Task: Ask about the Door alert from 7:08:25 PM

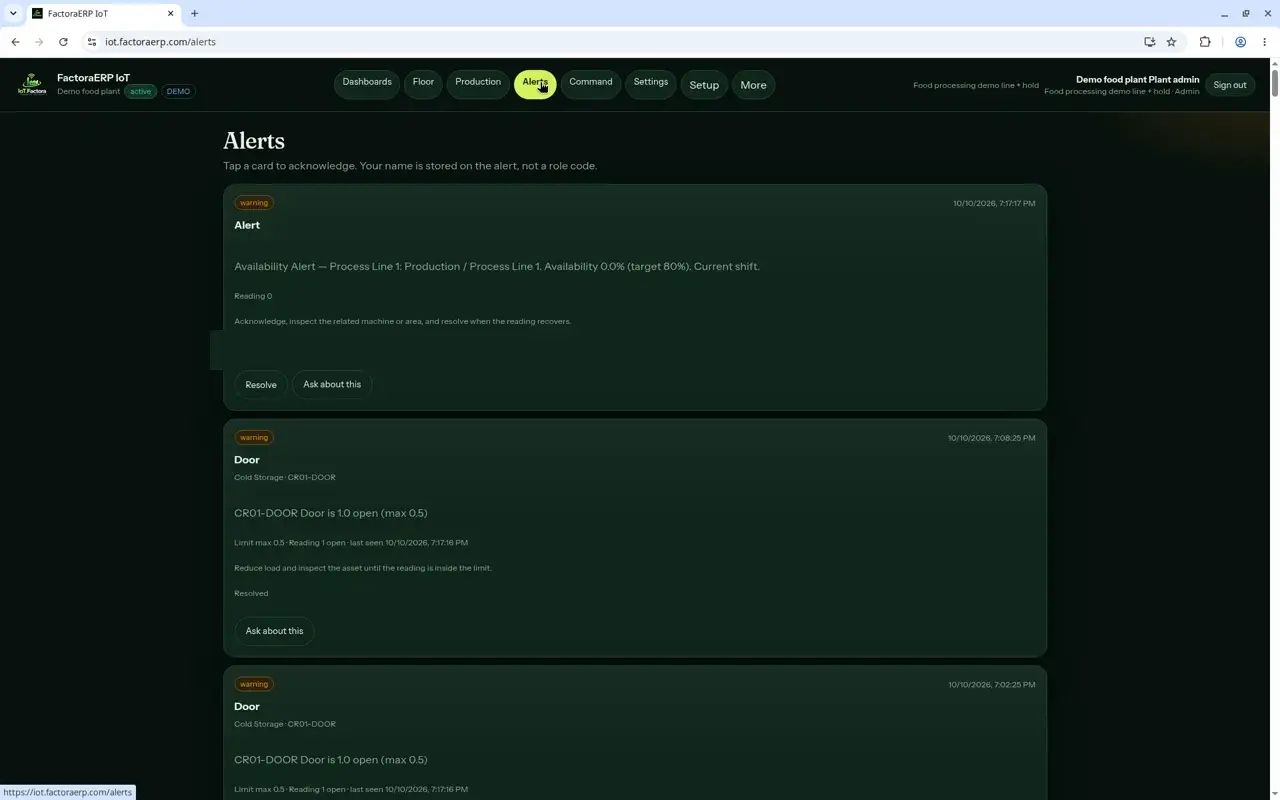Action: pos(274,631)
